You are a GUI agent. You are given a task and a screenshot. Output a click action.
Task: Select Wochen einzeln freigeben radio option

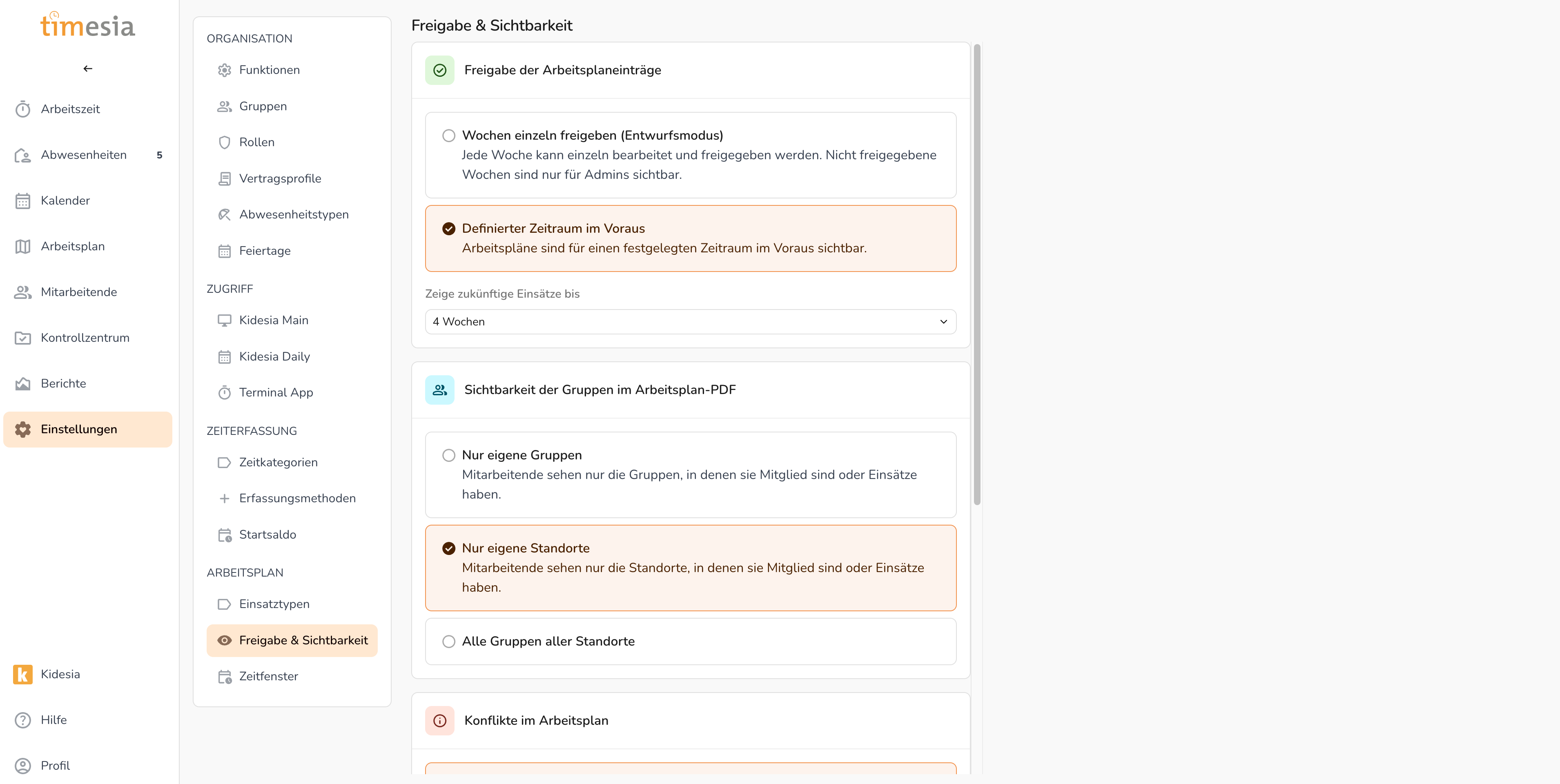(x=448, y=136)
